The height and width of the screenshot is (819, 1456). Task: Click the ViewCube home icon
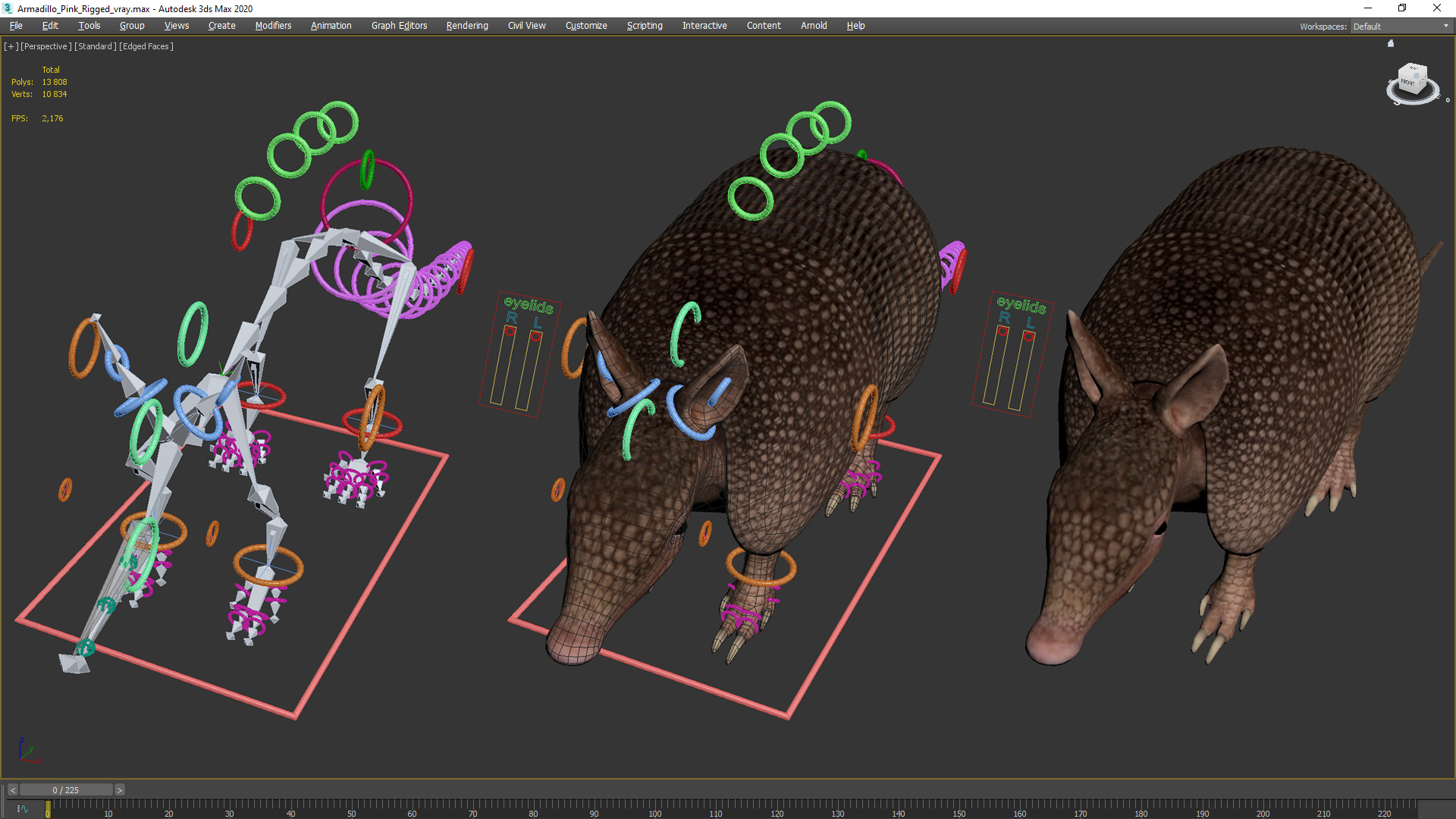(1391, 44)
